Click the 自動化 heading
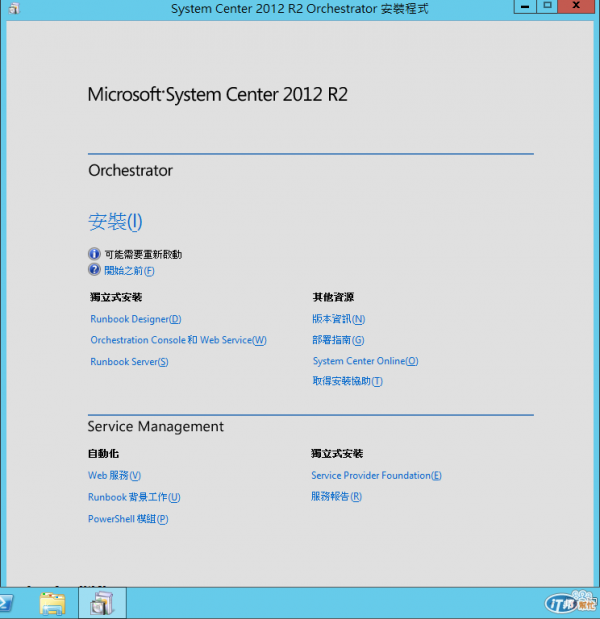The height and width of the screenshot is (619, 600). (103, 454)
